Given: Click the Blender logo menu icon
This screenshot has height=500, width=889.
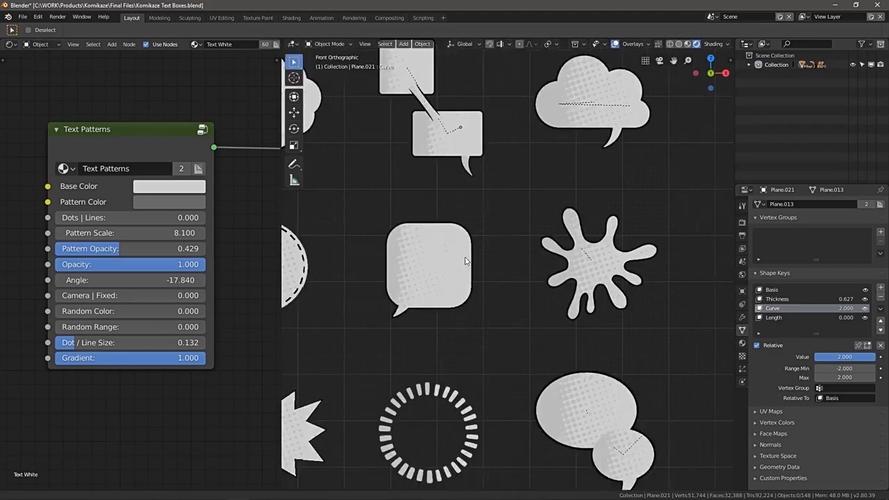Looking at the screenshot, I should [x=8, y=17].
